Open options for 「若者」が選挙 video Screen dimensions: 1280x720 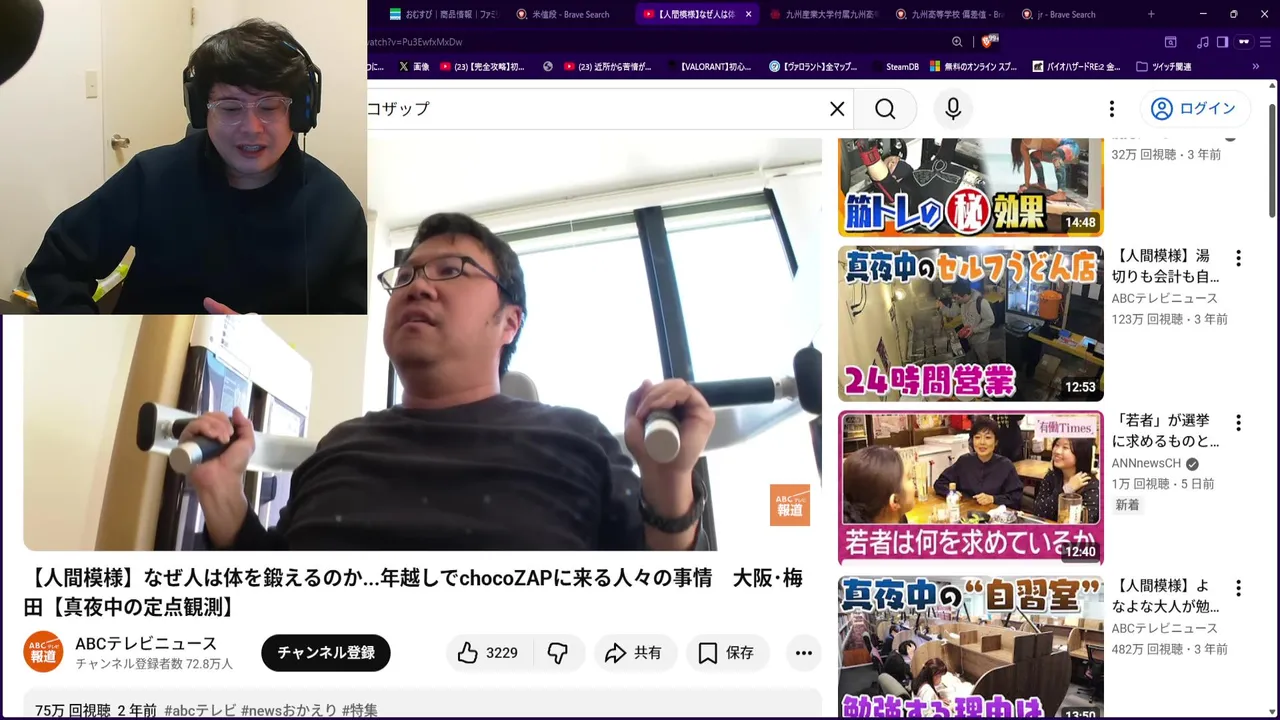(1238, 423)
